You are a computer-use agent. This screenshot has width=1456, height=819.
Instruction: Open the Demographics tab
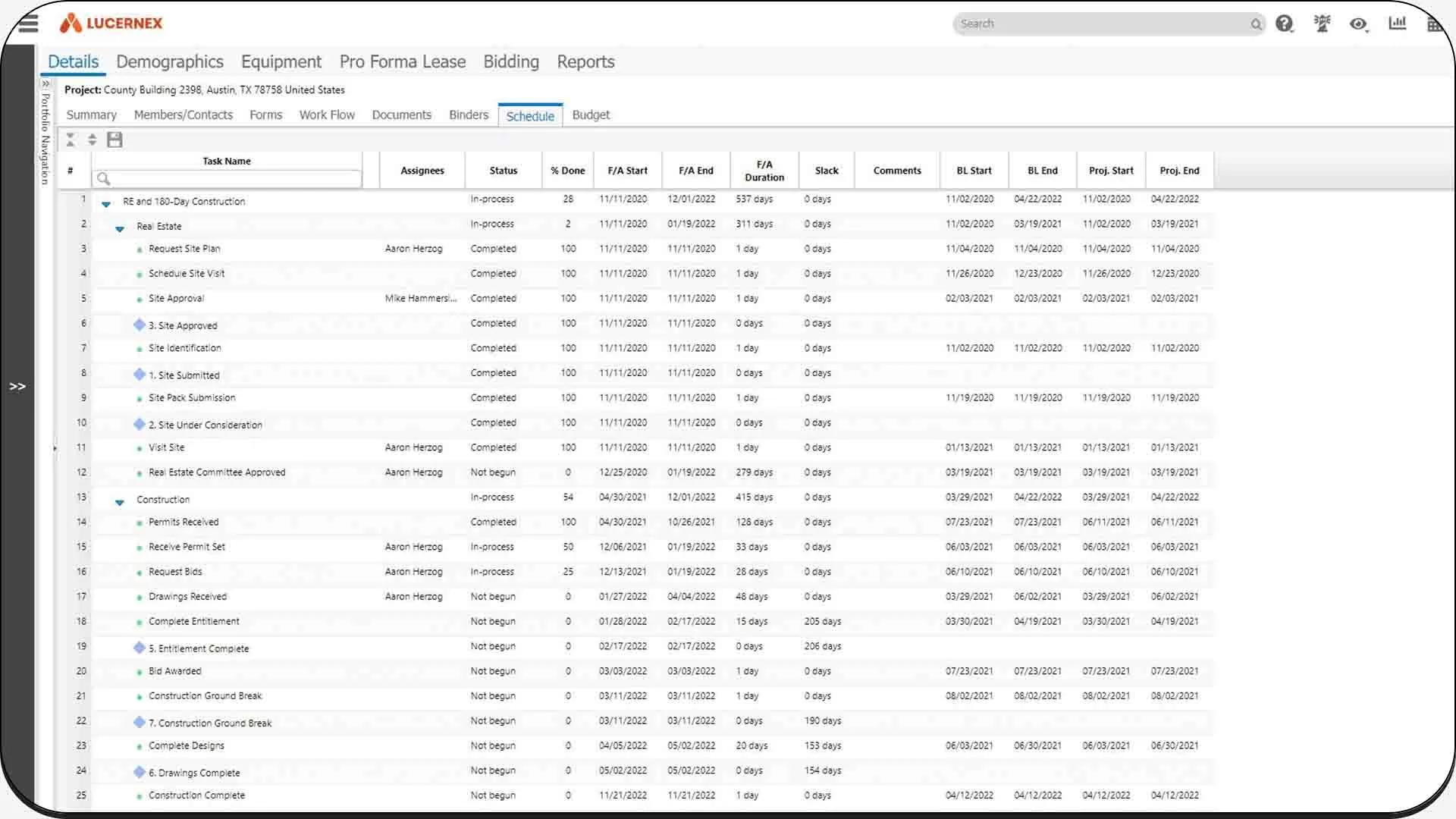pos(170,61)
